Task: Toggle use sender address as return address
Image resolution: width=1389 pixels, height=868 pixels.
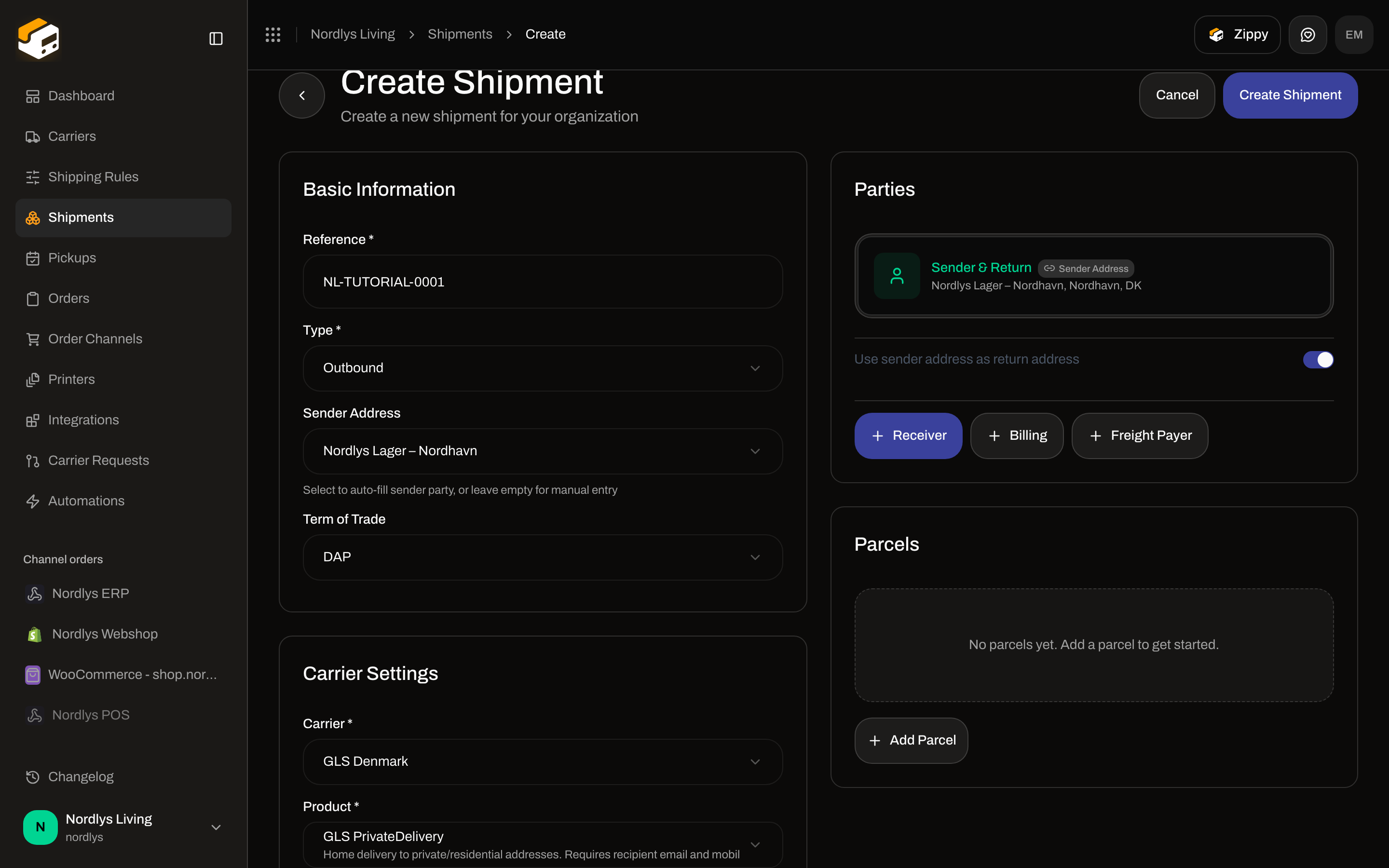Action: click(x=1318, y=360)
